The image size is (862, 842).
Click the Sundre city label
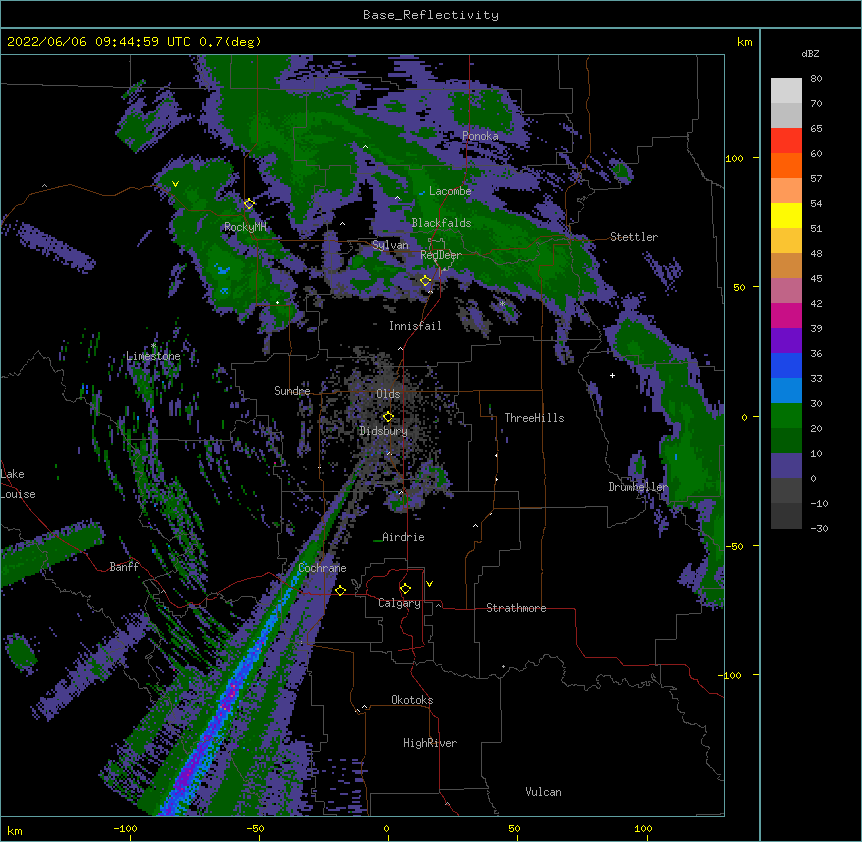(x=292, y=391)
